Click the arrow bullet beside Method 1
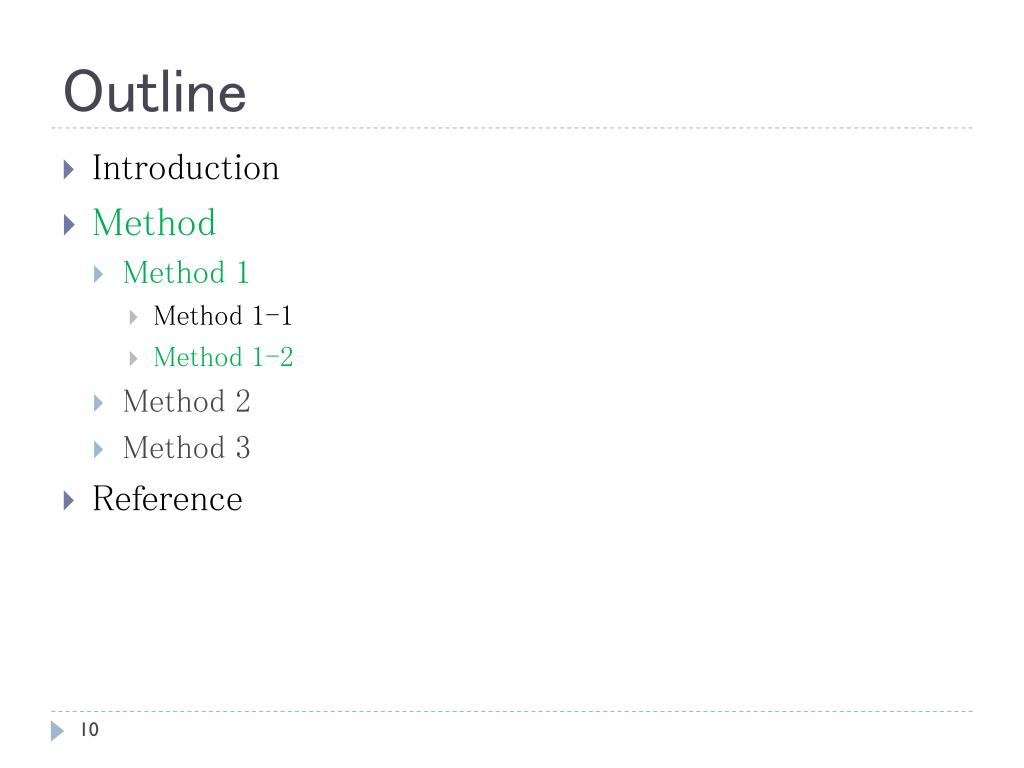Image resolution: width=1024 pixels, height=768 pixels. point(99,274)
